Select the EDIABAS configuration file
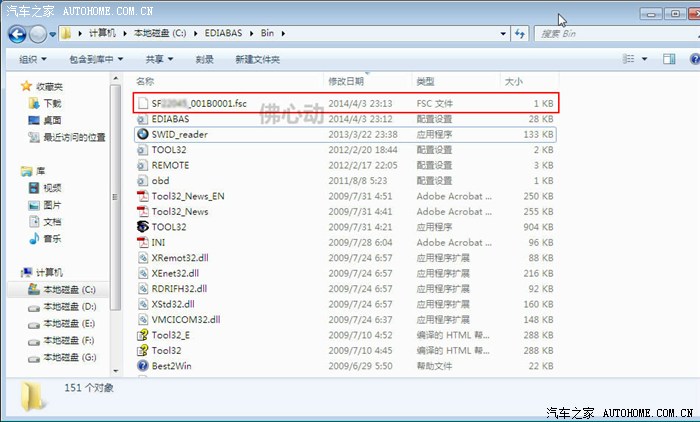The height and width of the screenshot is (422, 700). click(173, 118)
